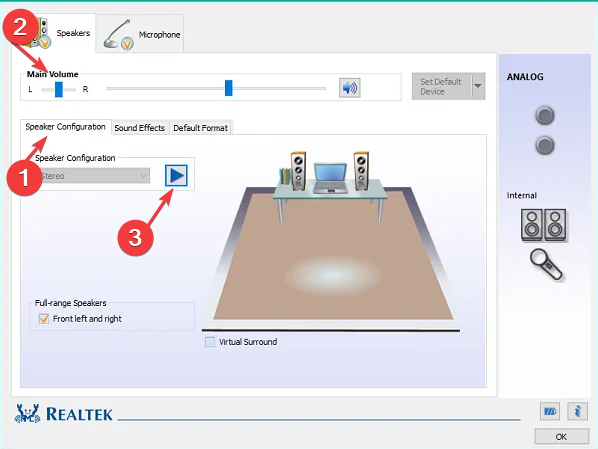Viewport: 598px width, 449px height.
Task: Click the laptop in the room preview
Action: [x=330, y=178]
